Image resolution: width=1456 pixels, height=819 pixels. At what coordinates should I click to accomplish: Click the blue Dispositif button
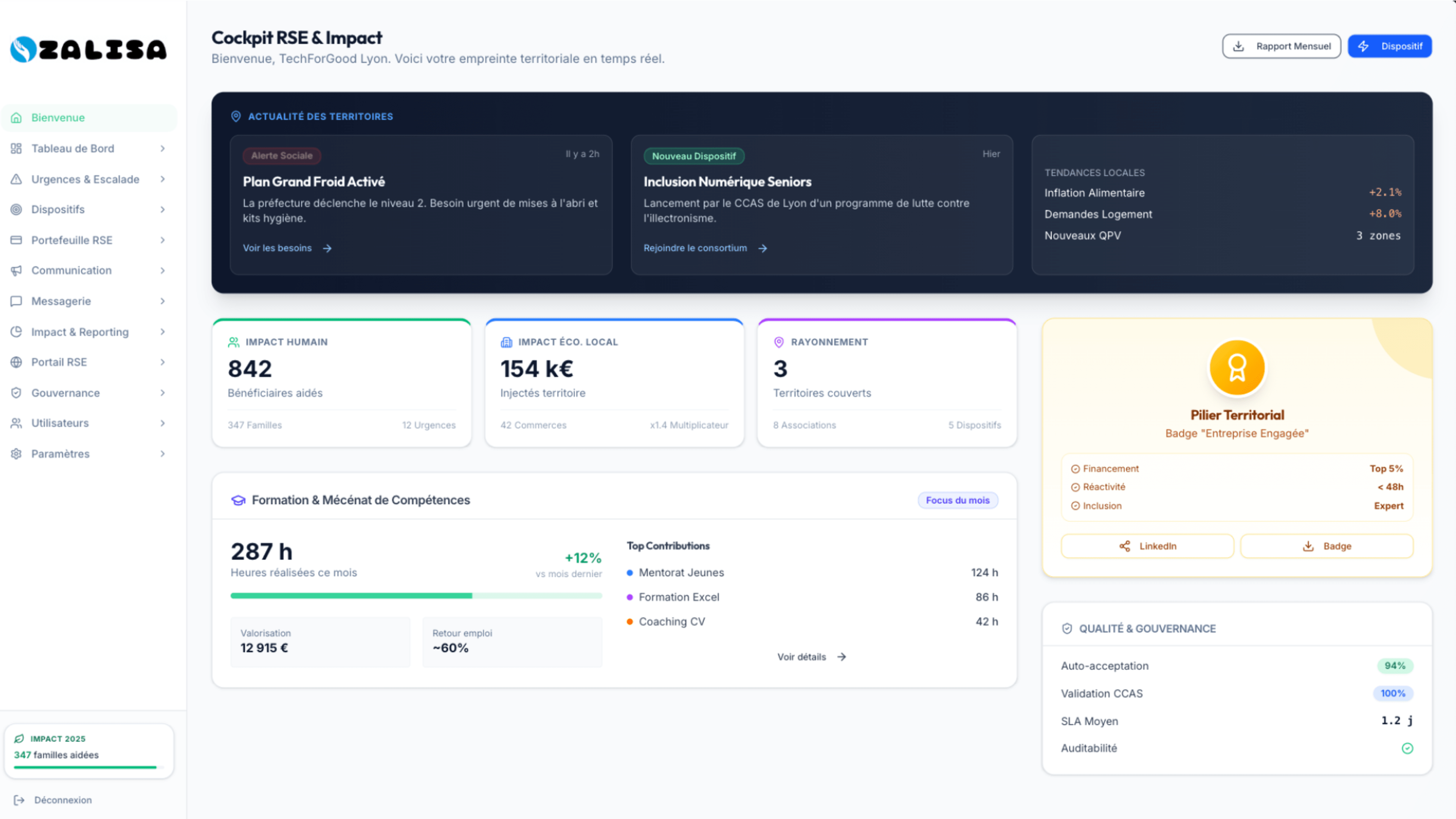pos(1389,46)
